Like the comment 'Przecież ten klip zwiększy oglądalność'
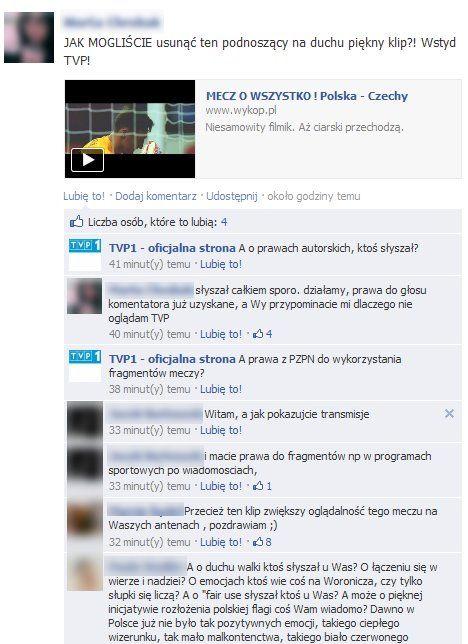 pyautogui.click(x=221, y=542)
